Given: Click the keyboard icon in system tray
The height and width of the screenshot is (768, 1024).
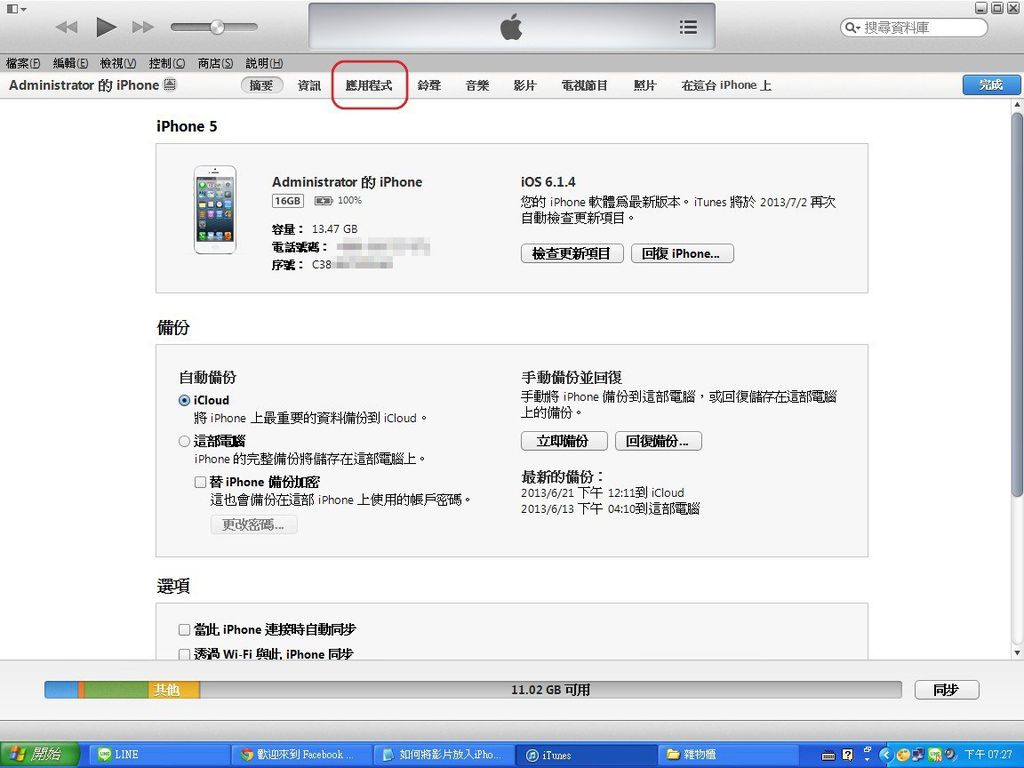Looking at the screenshot, I should coord(828,756).
